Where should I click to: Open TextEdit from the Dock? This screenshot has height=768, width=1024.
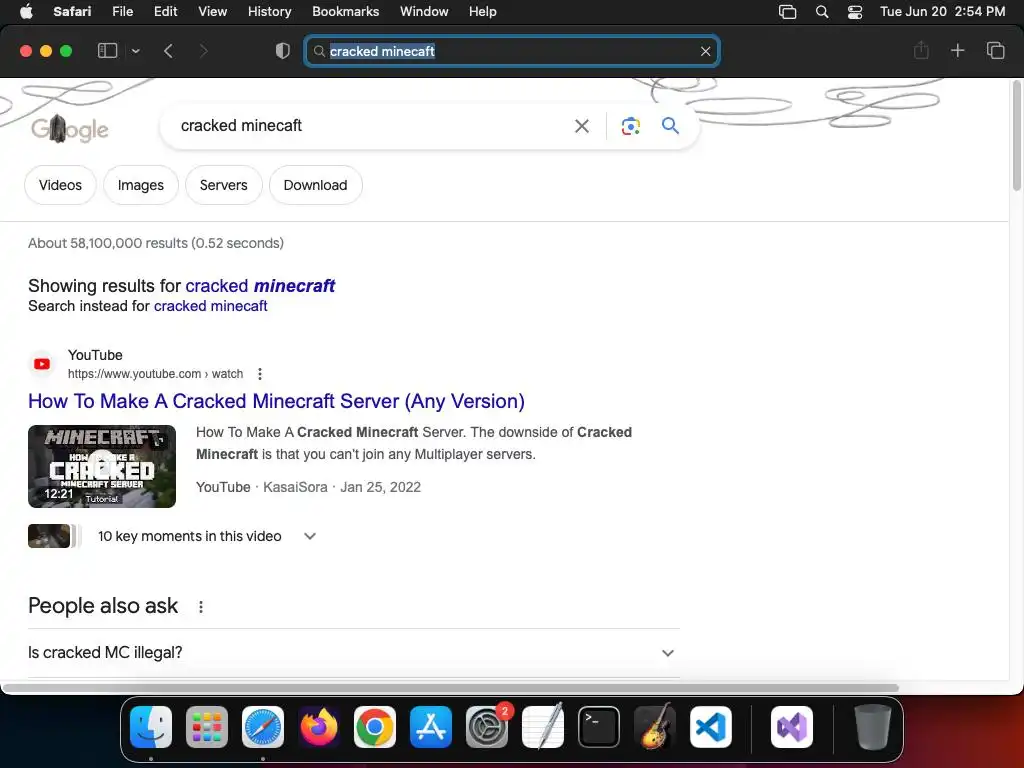pos(543,727)
